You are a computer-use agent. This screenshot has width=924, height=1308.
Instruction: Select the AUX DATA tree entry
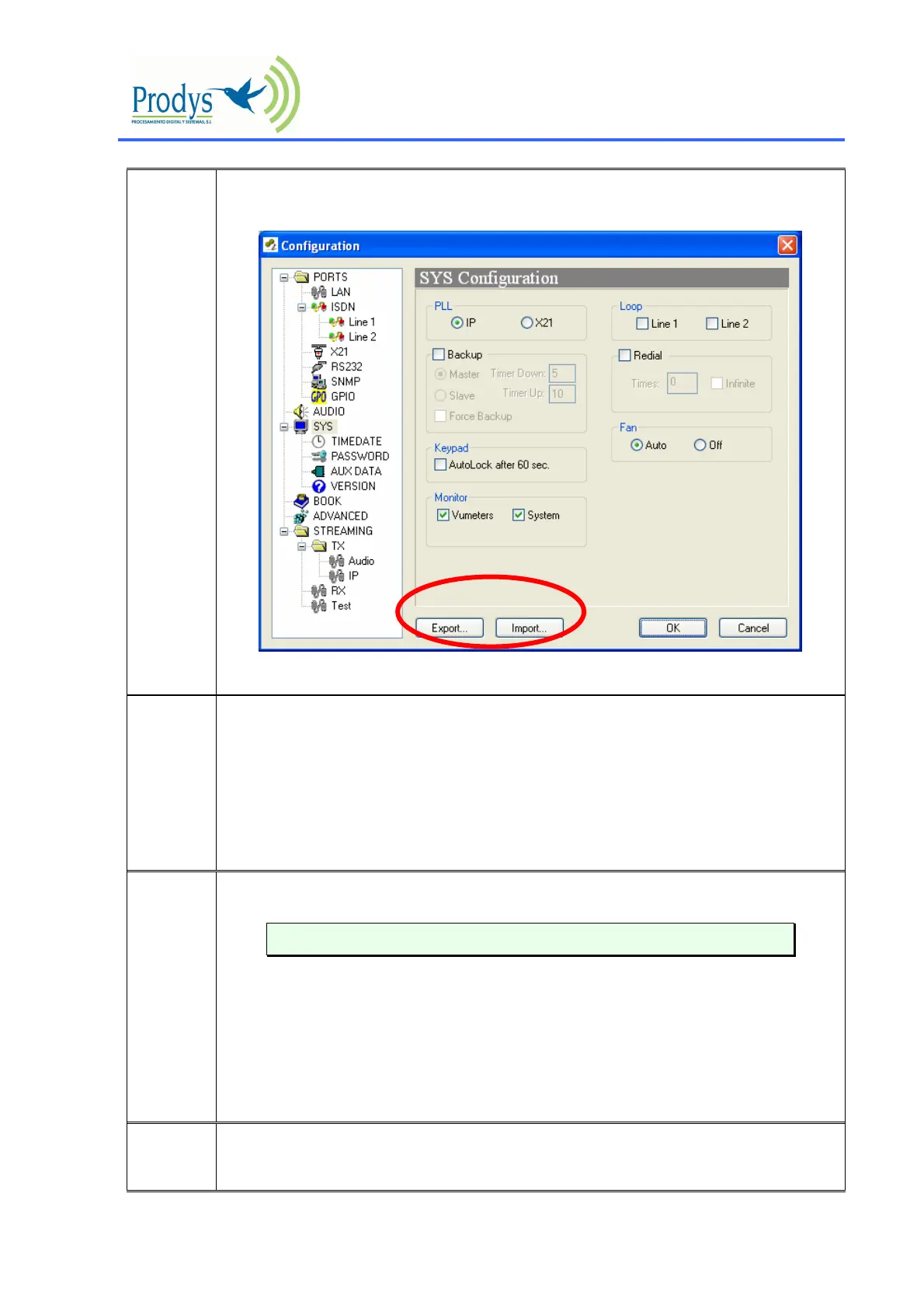pos(356,471)
